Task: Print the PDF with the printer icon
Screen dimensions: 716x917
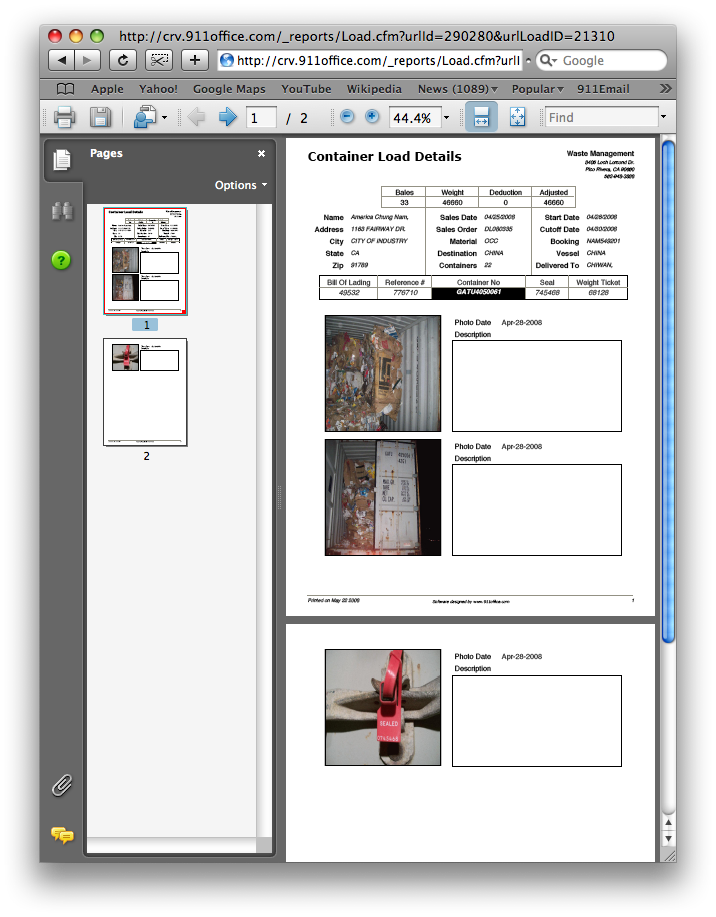Action: [x=64, y=117]
